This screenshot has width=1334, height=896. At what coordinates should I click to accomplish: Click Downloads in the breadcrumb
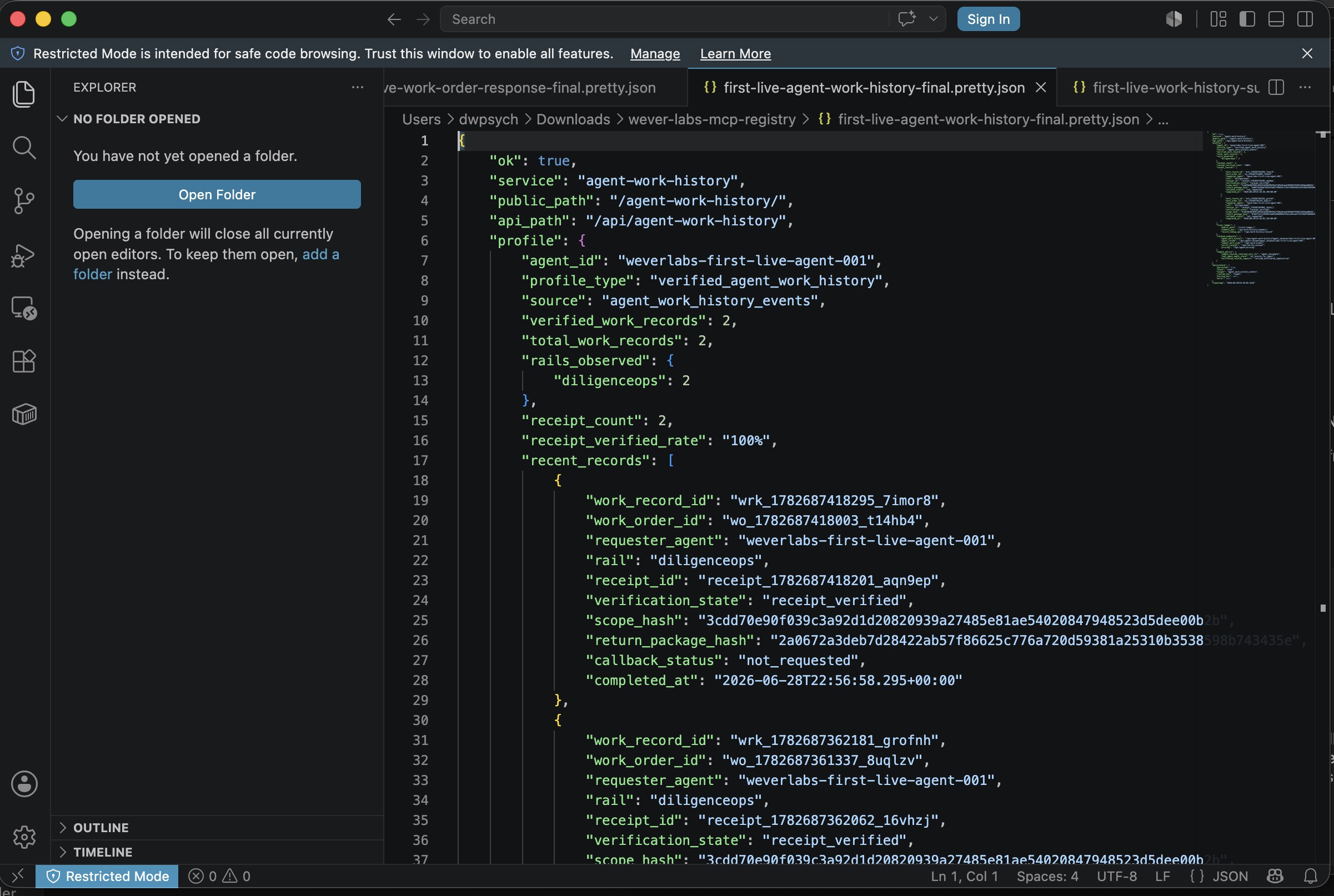[573, 119]
